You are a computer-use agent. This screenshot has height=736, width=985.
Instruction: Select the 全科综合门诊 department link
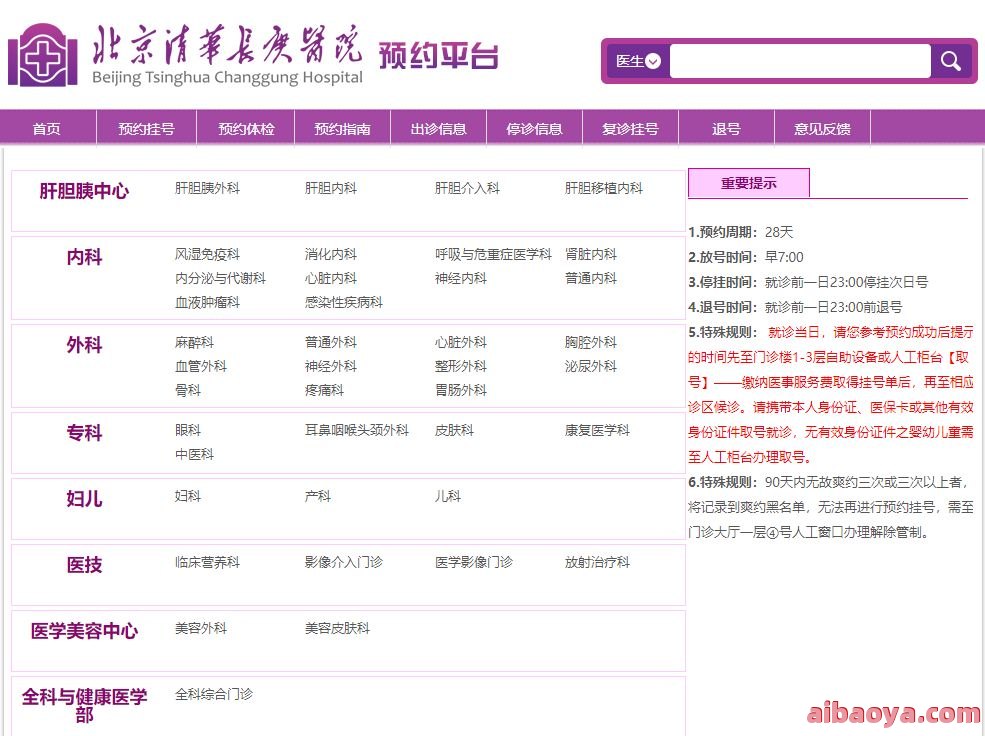pos(214,694)
